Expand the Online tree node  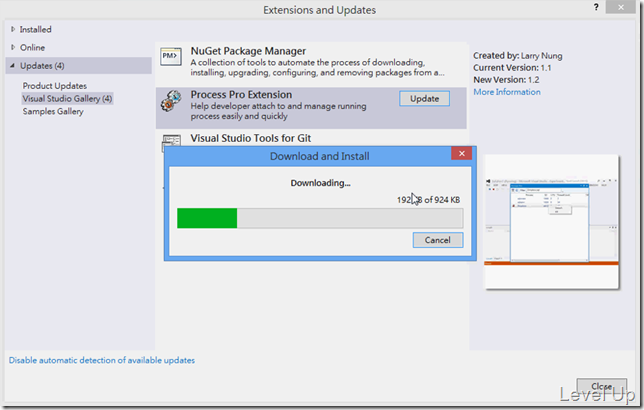[13, 47]
